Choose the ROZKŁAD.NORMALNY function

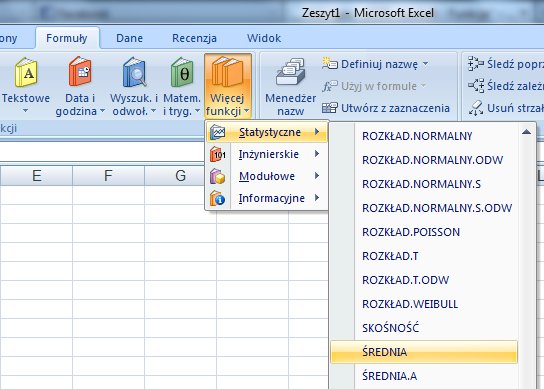tap(424, 136)
